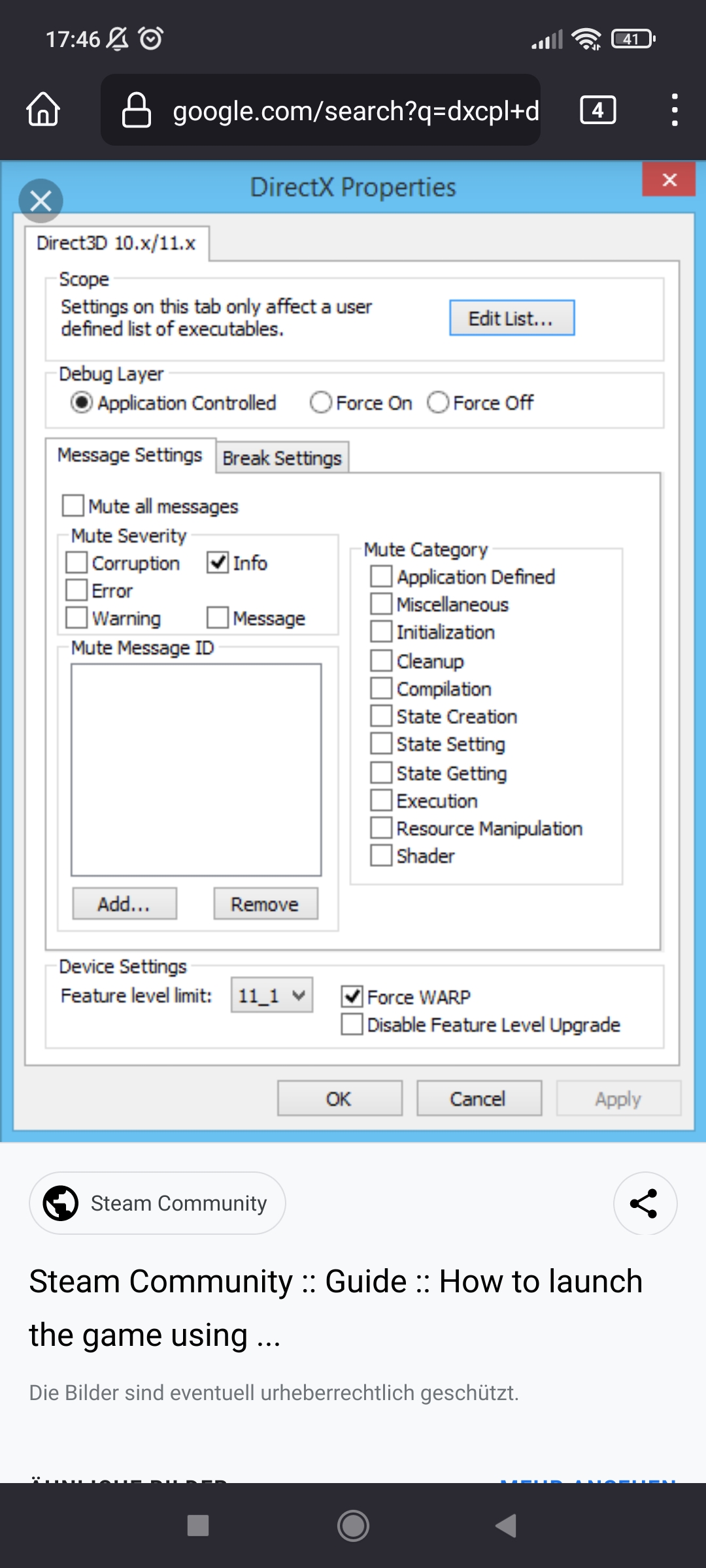Check the Initialization category
The image size is (706, 1568).
(x=381, y=632)
